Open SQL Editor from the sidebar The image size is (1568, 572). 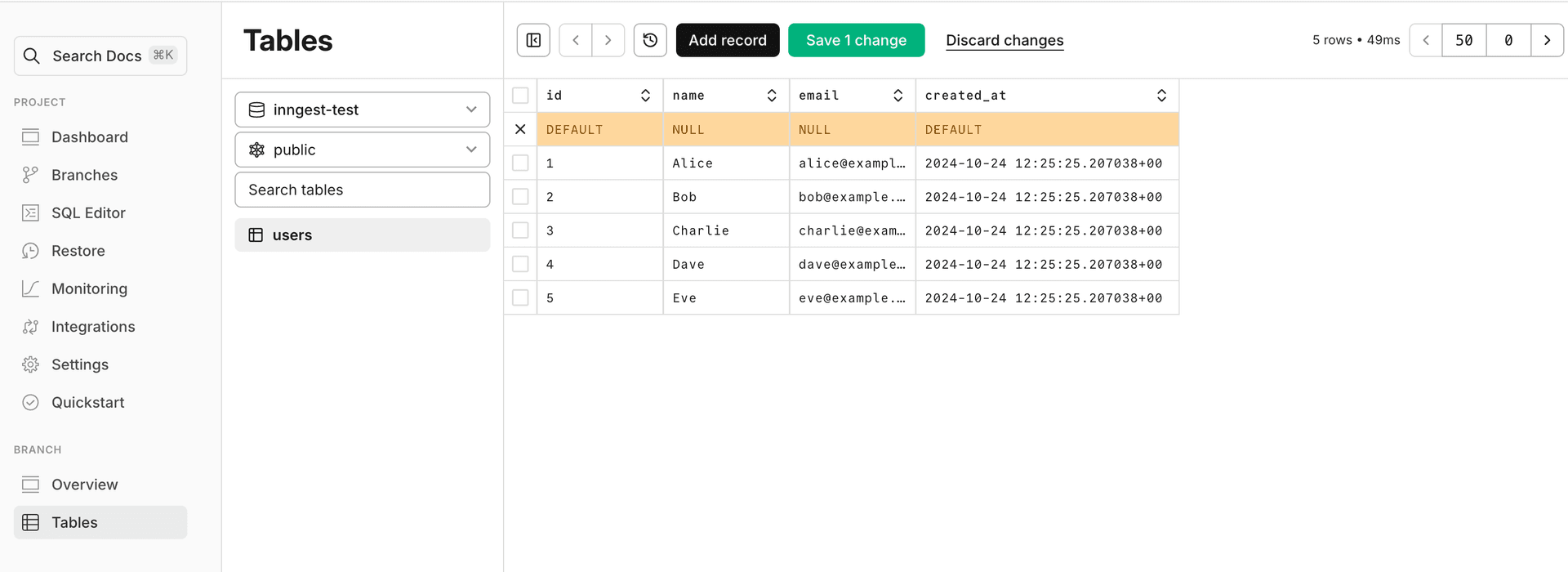(88, 213)
